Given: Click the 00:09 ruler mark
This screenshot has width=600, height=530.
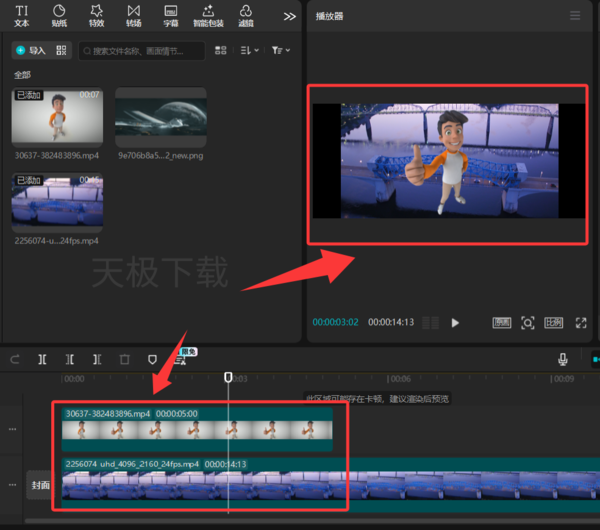Looking at the screenshot, I should (x=562, y=379).
